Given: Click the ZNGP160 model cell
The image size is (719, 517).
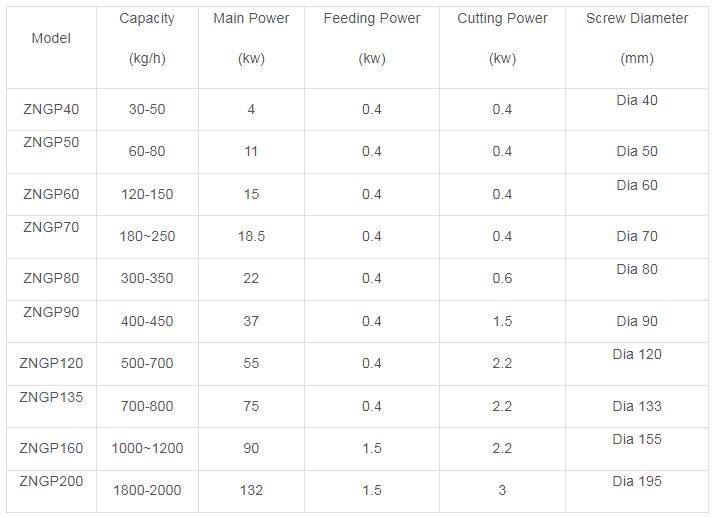Looking at the screenshot, I should [51, 448].
